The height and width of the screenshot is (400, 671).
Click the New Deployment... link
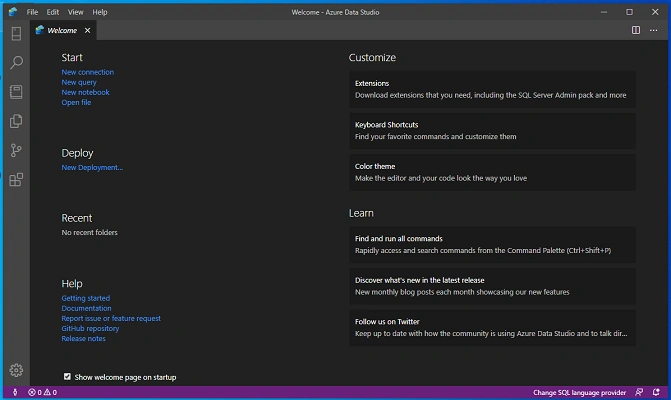pos(92,167)
